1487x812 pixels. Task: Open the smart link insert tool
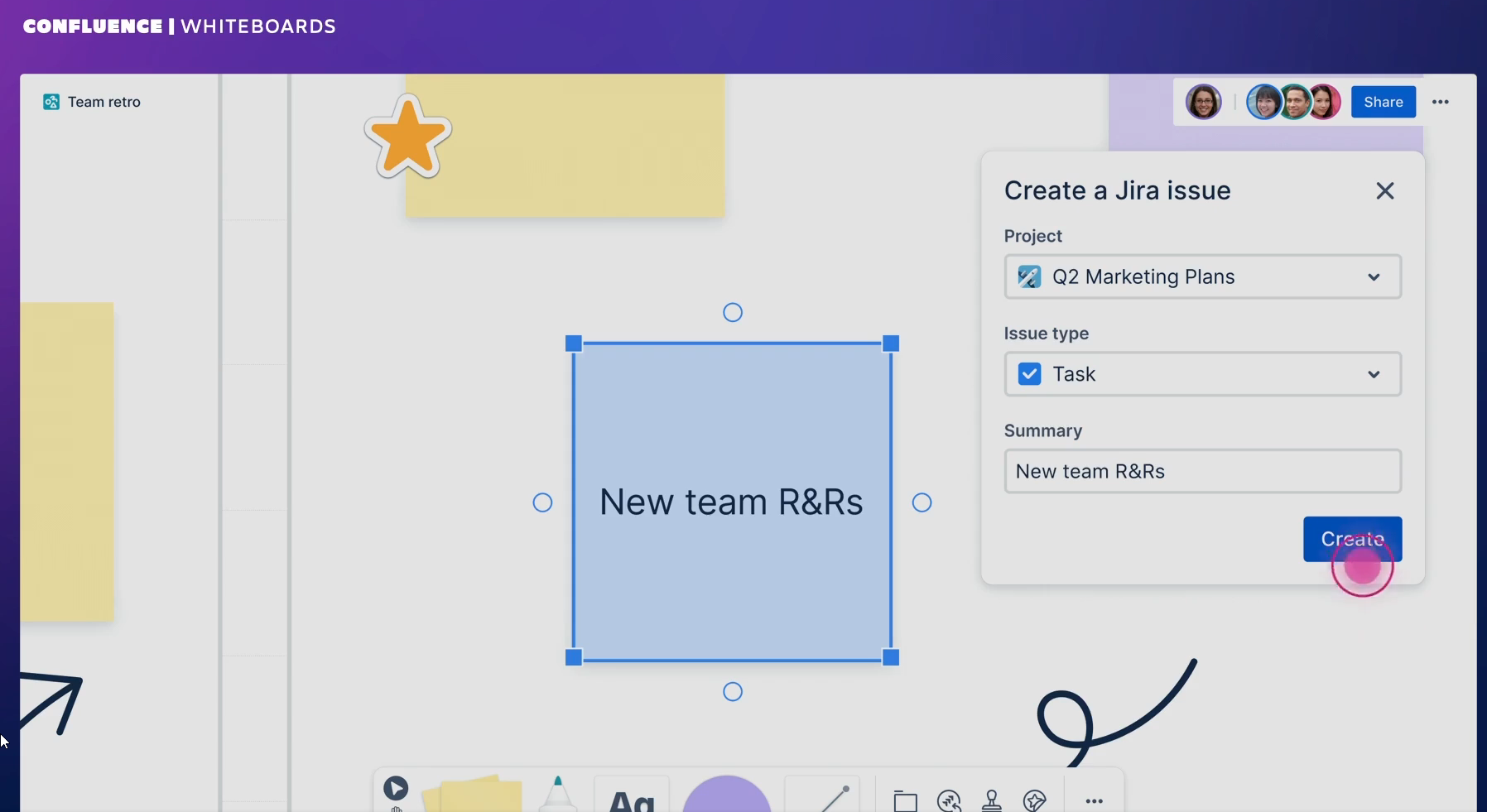949,800
